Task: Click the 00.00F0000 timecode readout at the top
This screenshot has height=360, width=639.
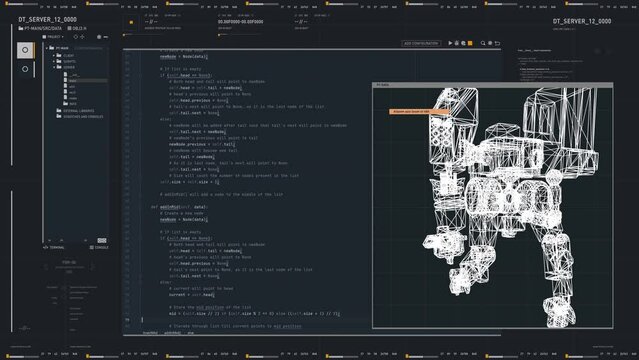Action: (x=240, y=22)
